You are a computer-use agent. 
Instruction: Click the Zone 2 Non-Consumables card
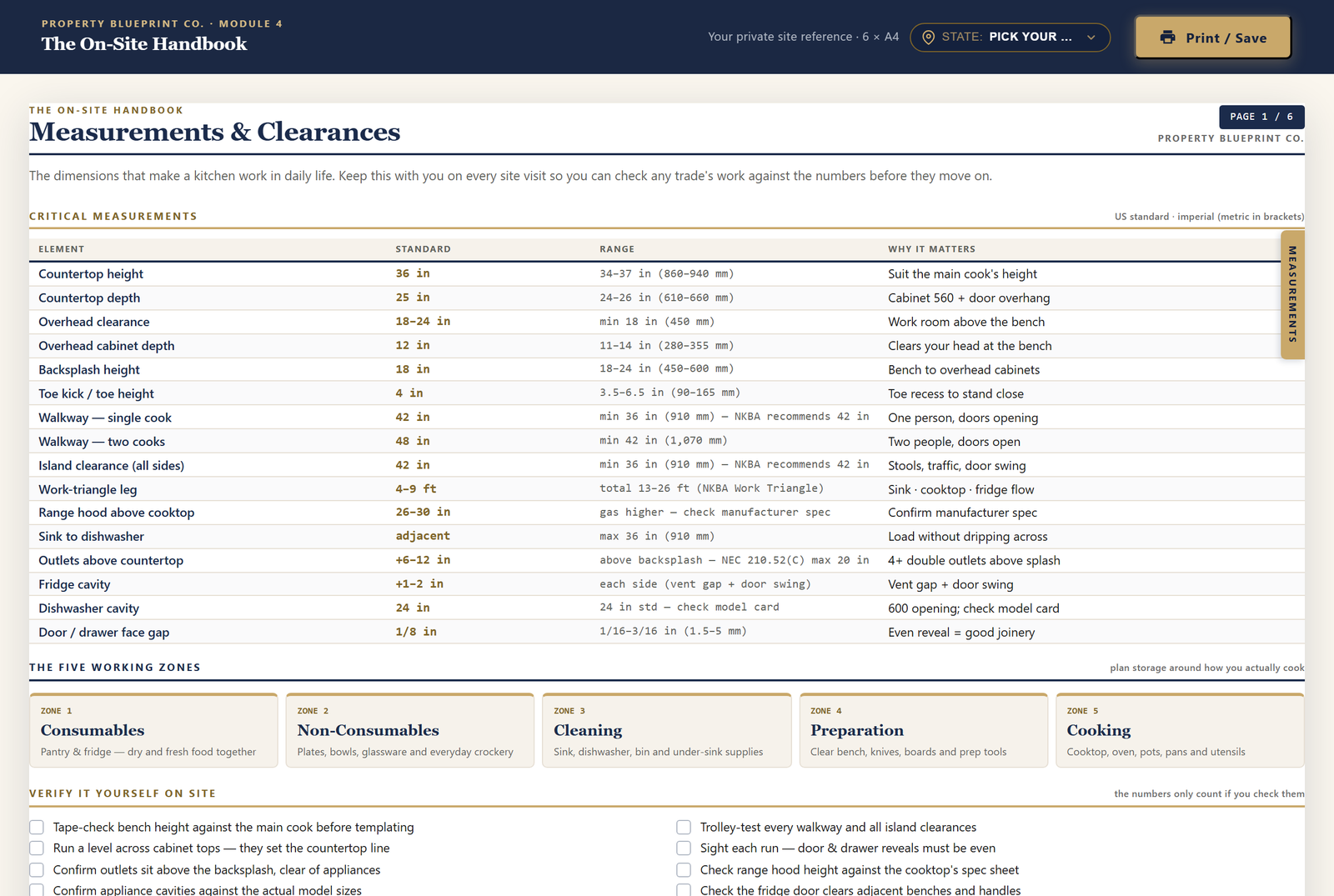[410, 730]
